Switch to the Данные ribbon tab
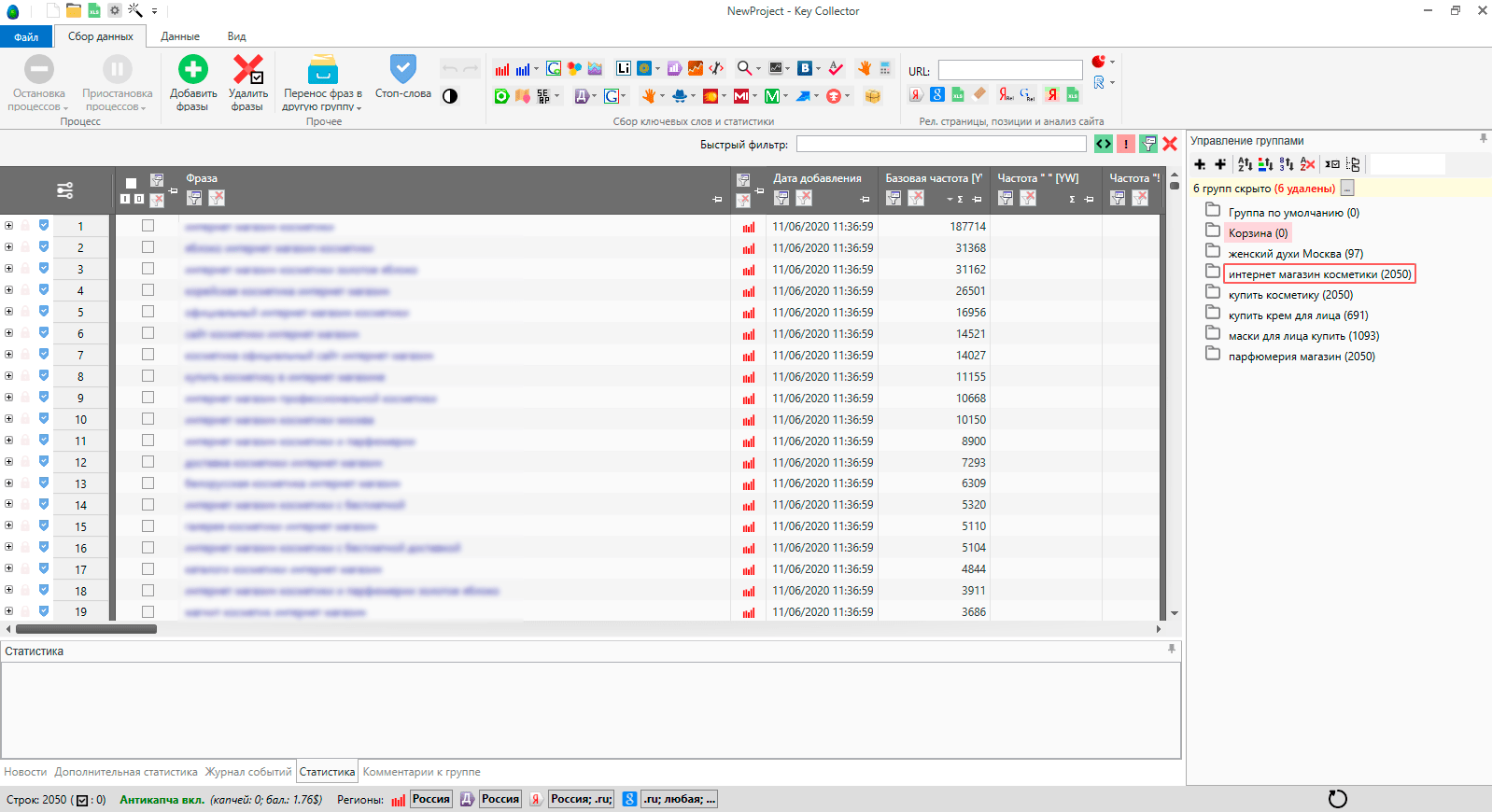Image resolution: width=1492 pixels, height=812 pixels. pyautogui.click(x=180, y=36)
